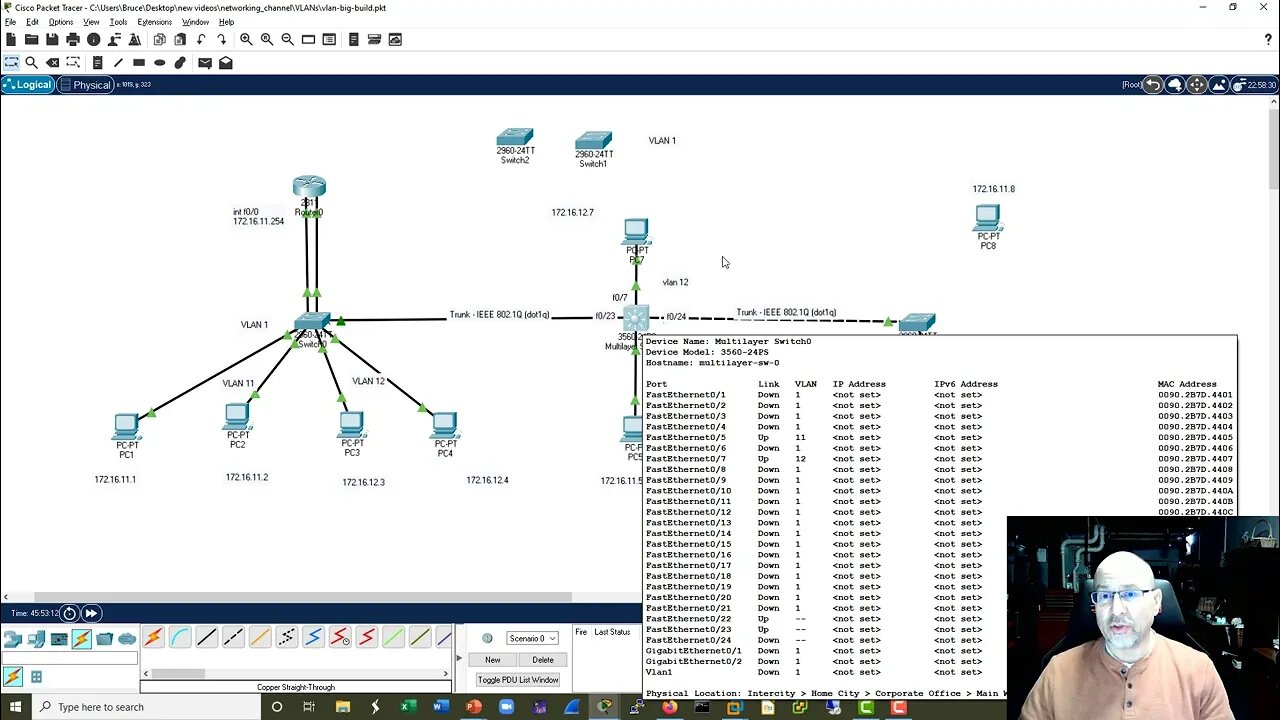Click the Back navigation arrow near Root
Image resolution: width=1280 pixels, height=720 pixels.
pyautogui.click(x=1153, y=85)
